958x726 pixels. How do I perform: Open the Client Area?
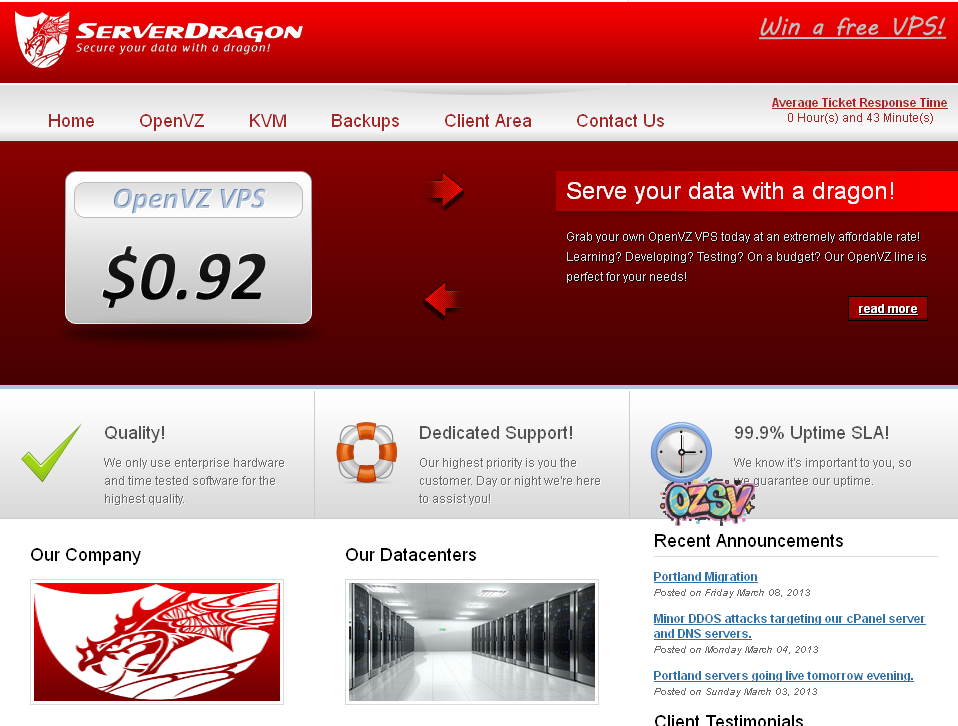tap(488, 120)
